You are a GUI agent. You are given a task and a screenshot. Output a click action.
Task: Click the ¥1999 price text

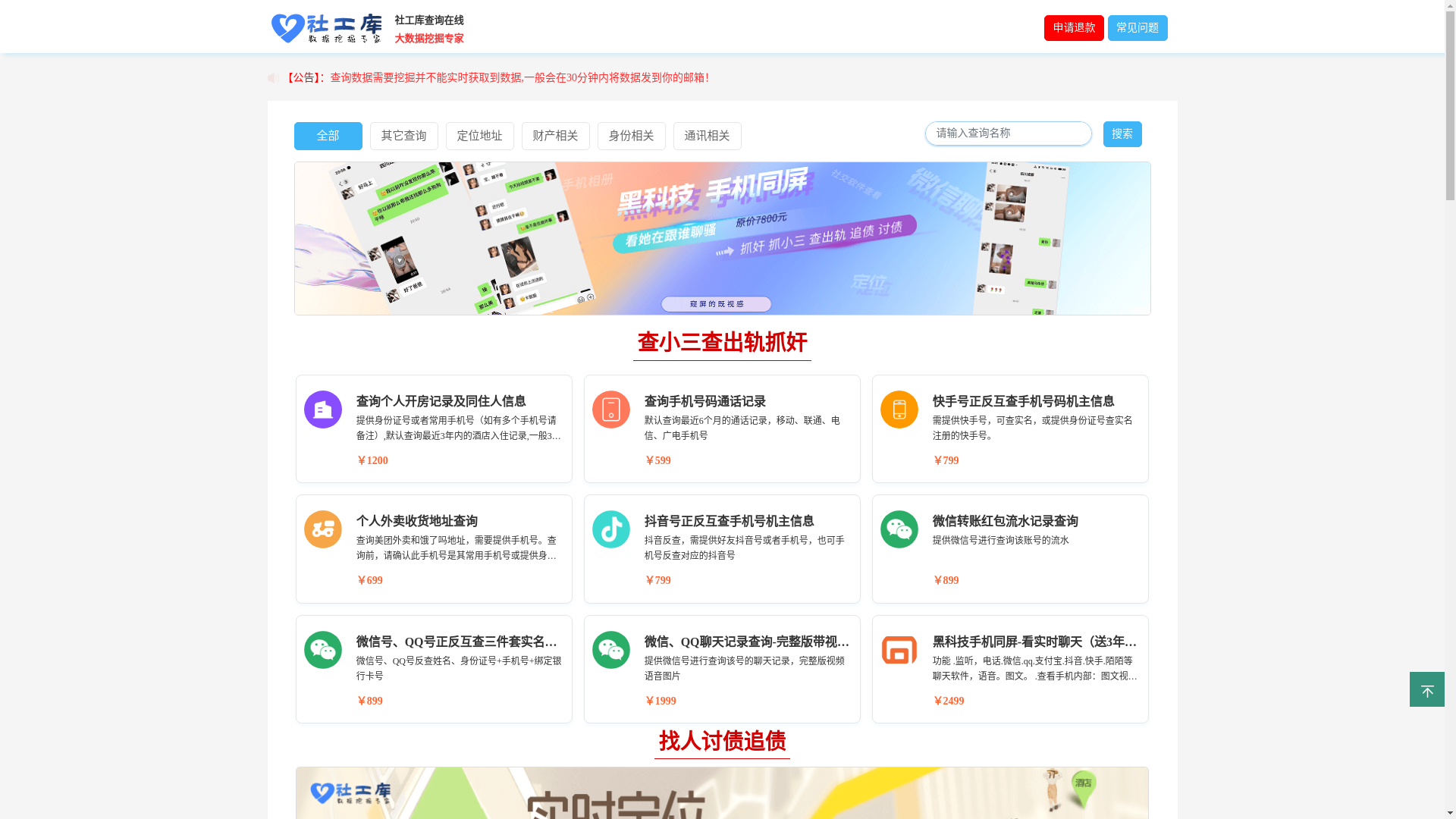click(x=661, y=701)
